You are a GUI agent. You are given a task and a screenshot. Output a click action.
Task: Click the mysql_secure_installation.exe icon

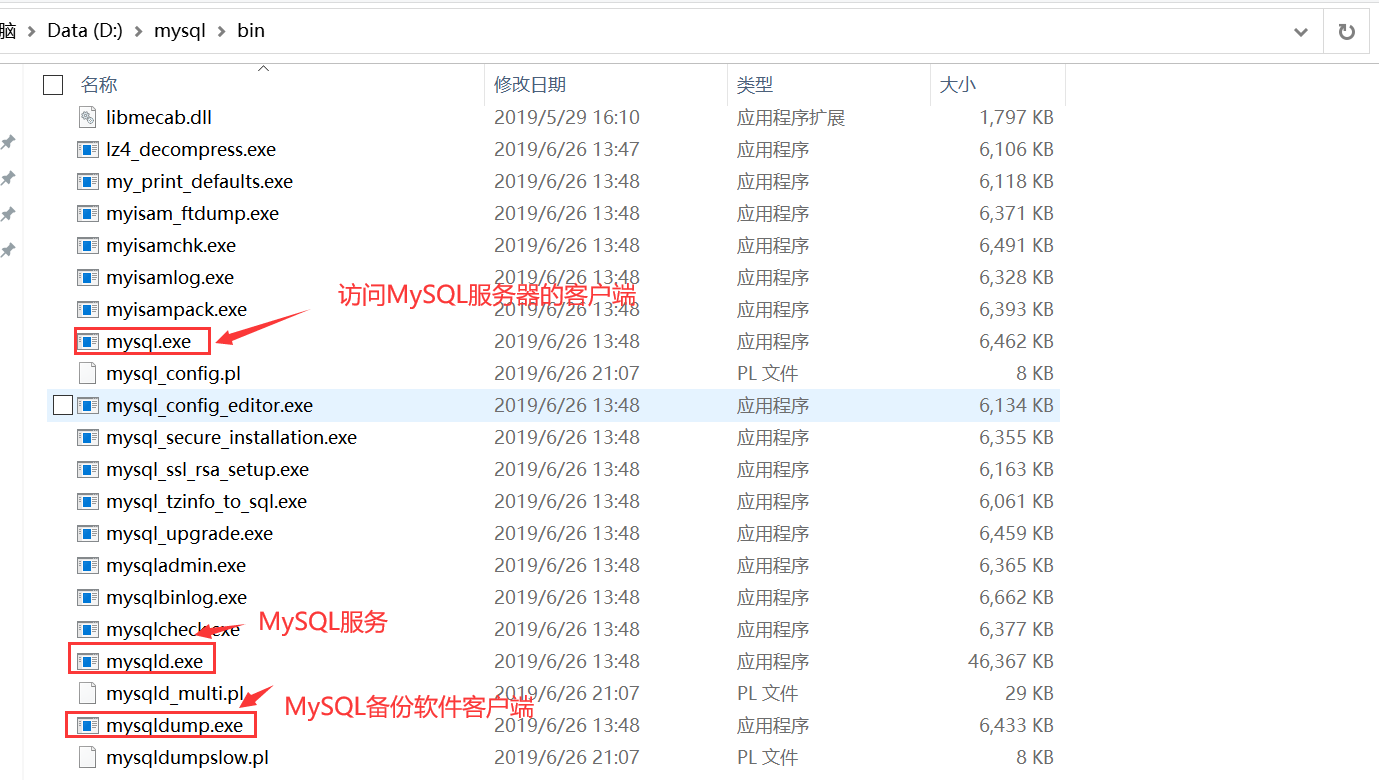pyautogui.click(x=88, y=437)
